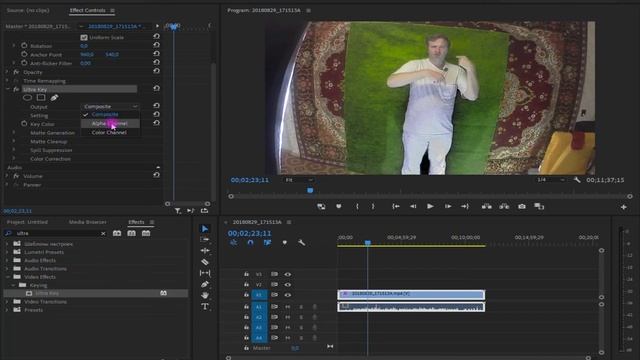Play the sequence in Program monitor
The image size is (640, 360).
pos(430,207)
